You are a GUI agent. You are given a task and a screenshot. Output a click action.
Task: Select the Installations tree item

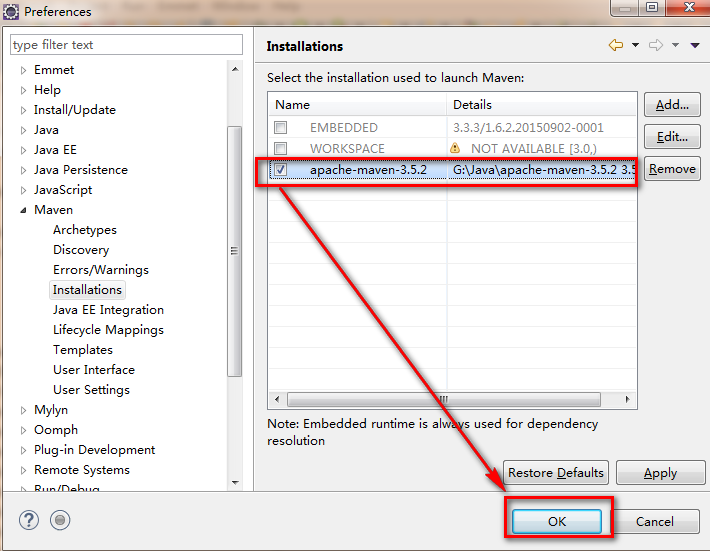coord(87,290)
